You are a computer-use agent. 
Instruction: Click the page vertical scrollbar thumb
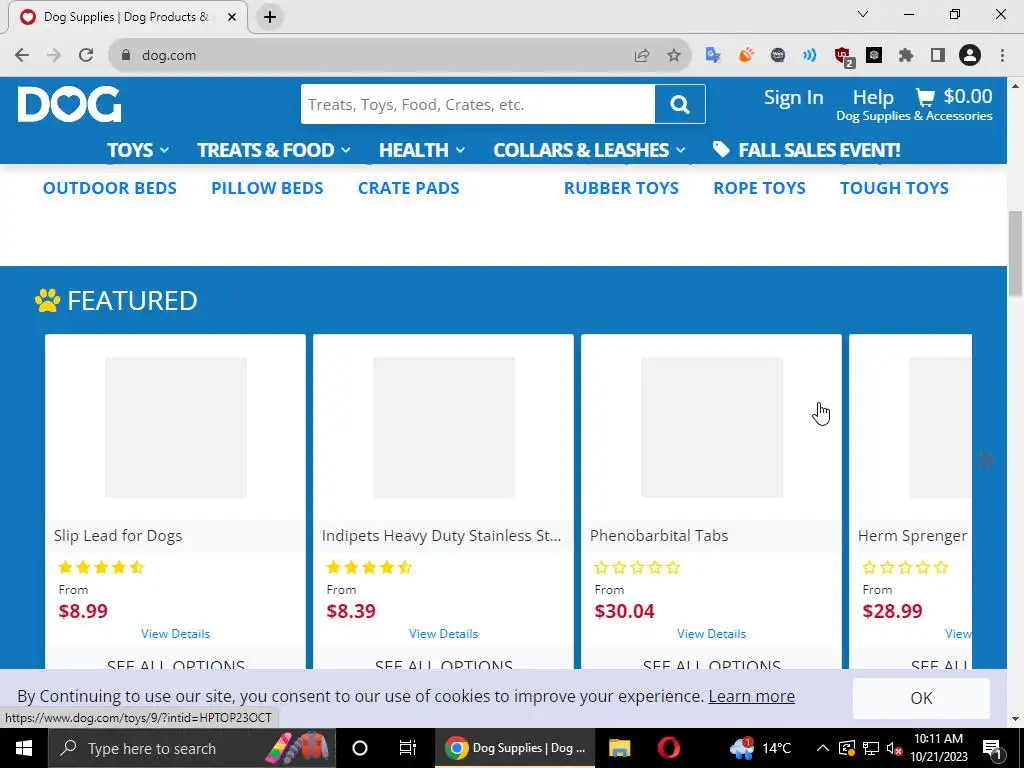coord(1016,253)
